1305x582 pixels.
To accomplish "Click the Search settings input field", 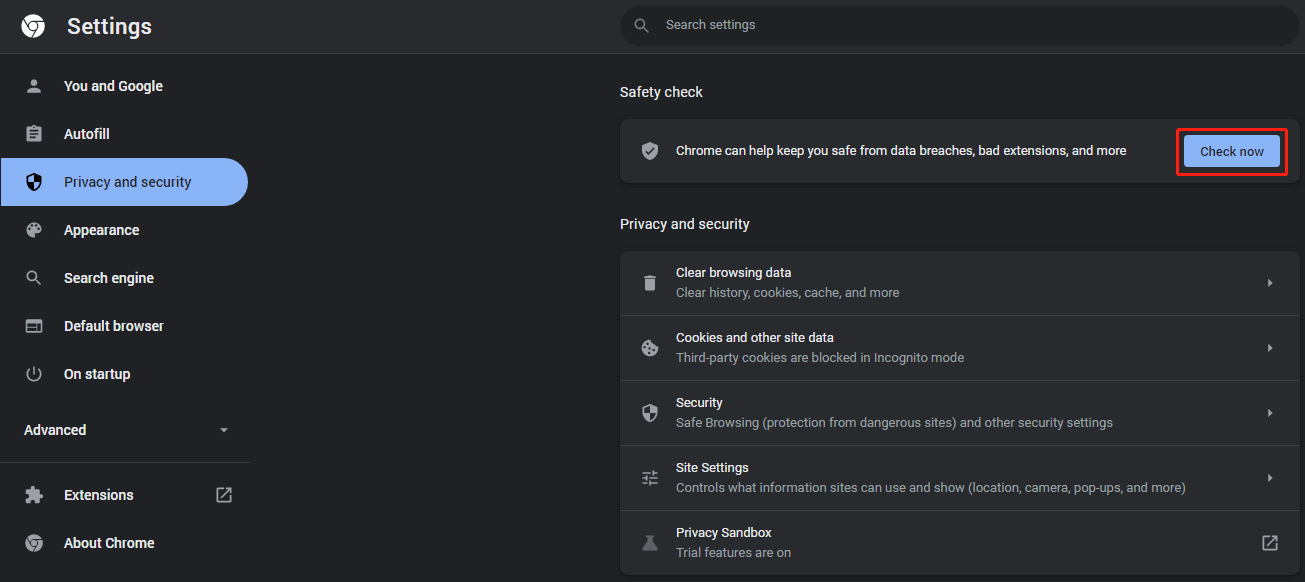I will coord(960,25).
